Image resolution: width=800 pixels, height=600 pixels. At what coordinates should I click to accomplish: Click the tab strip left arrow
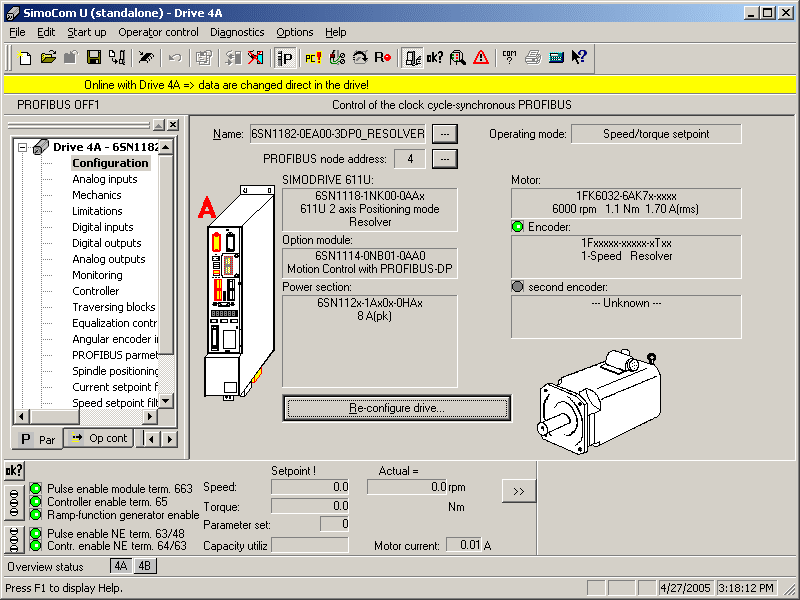point(151,439)
